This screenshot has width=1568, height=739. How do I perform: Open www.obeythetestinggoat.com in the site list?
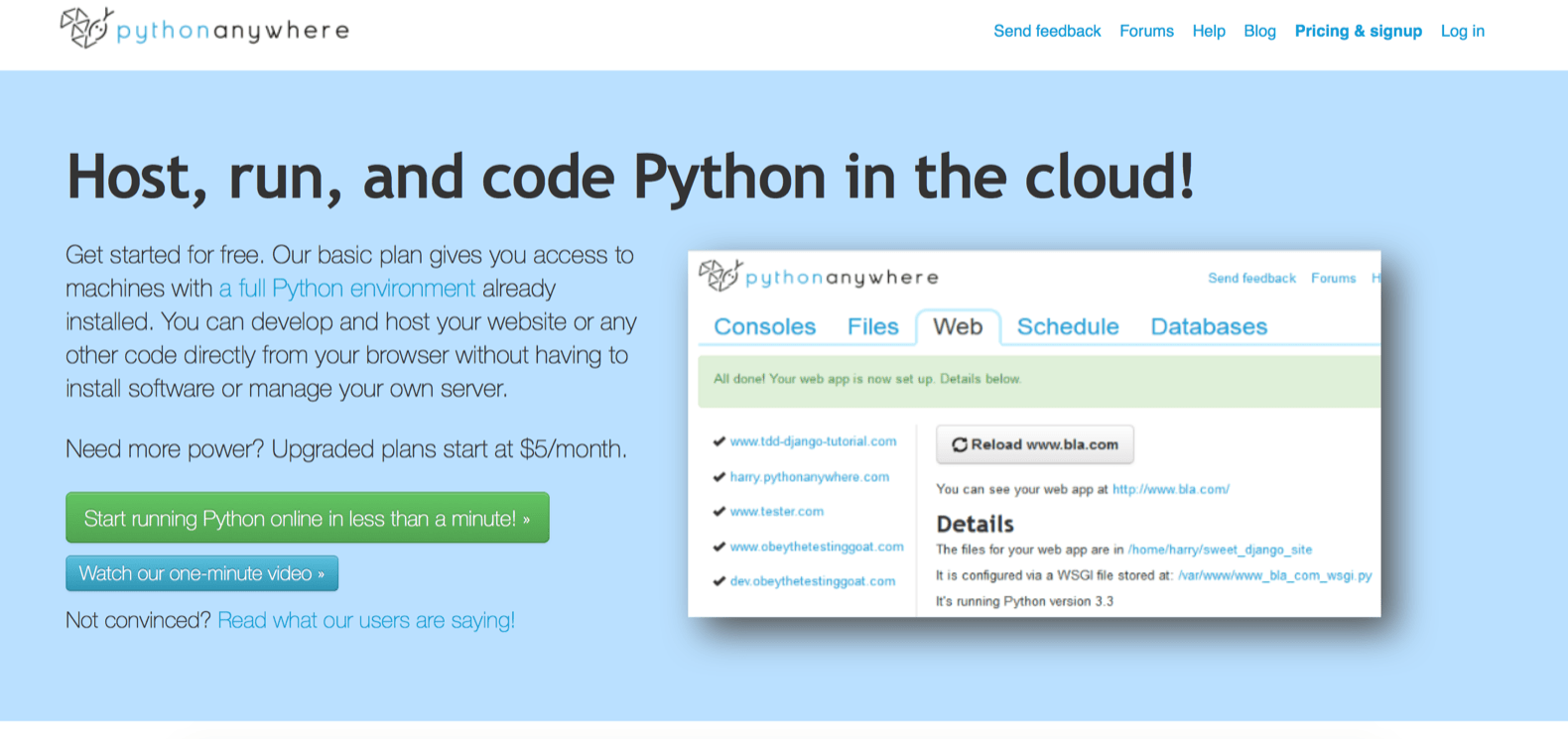[817, 547]
